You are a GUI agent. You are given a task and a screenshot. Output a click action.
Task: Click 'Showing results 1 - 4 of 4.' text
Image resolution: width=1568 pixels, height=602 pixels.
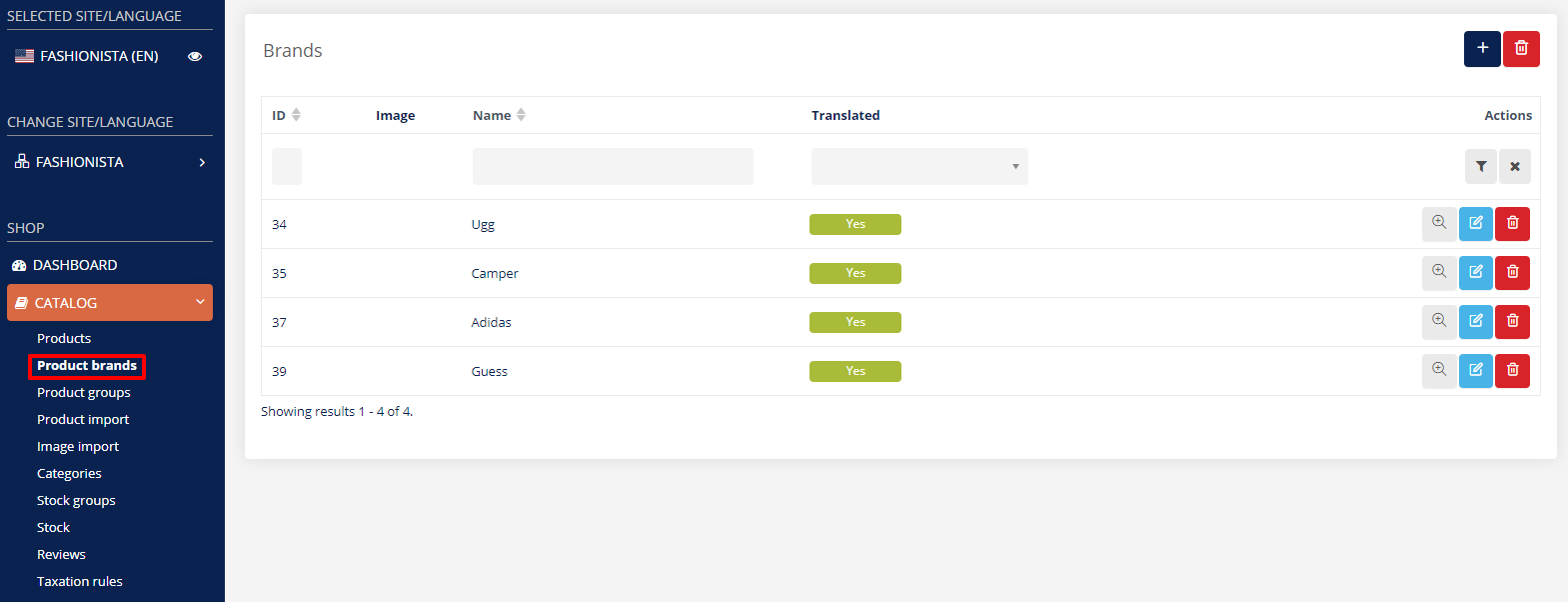pyautogui.click(x=337, y=411)
